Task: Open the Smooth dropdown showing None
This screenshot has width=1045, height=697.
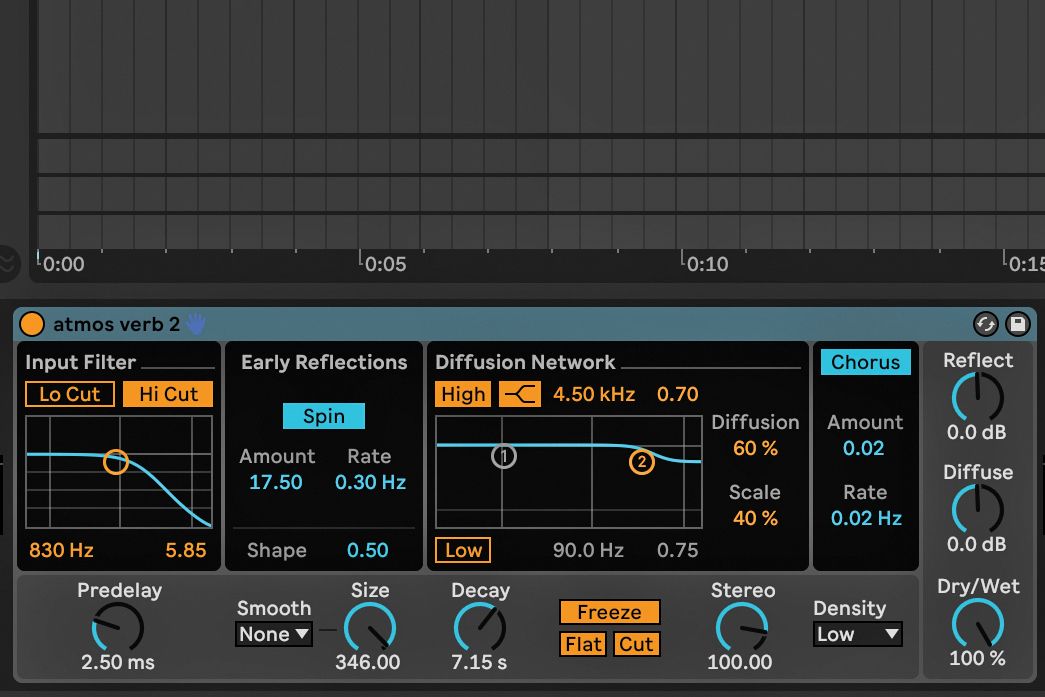Action: (x=273, y=634)
